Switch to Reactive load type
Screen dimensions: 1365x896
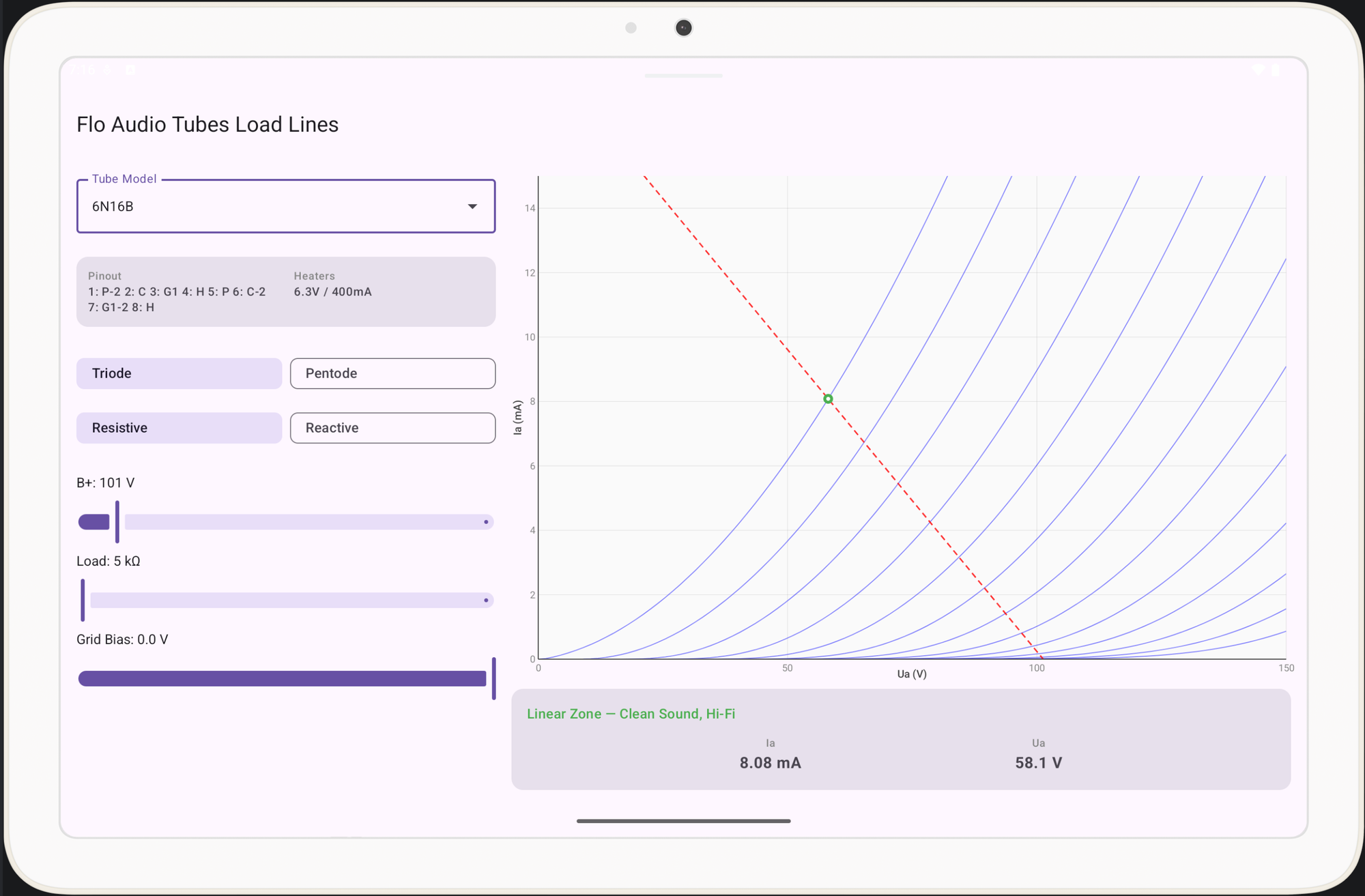click(x=392, y=428)
